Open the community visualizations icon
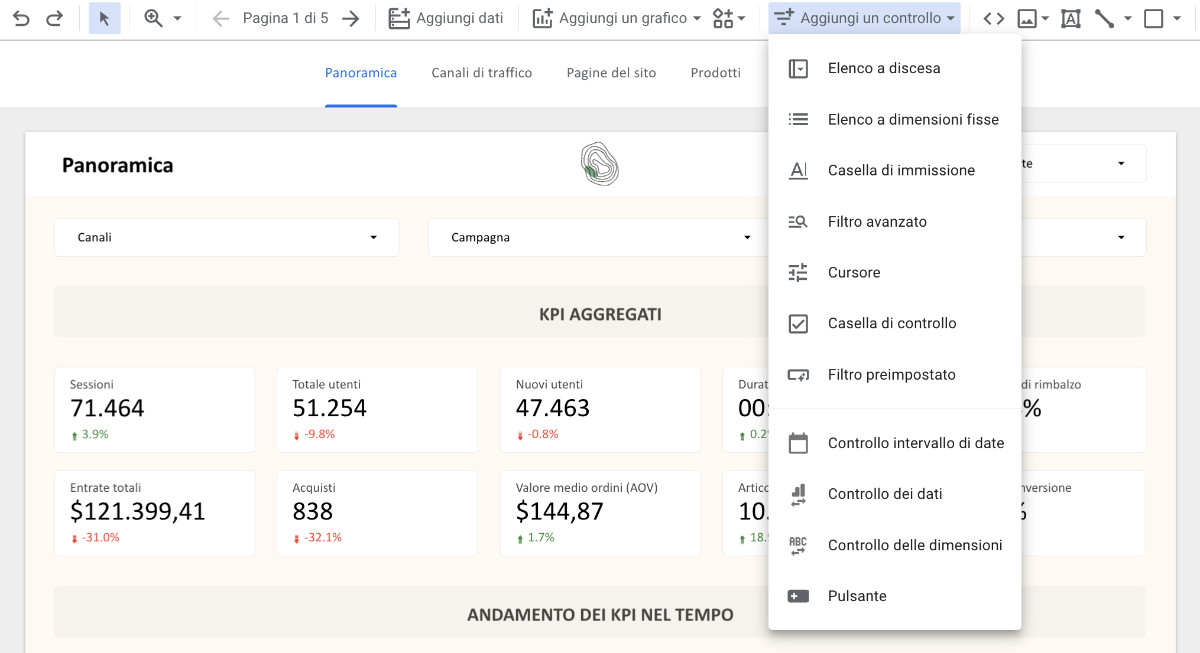 pyautogui.click(x=723, y=18)
